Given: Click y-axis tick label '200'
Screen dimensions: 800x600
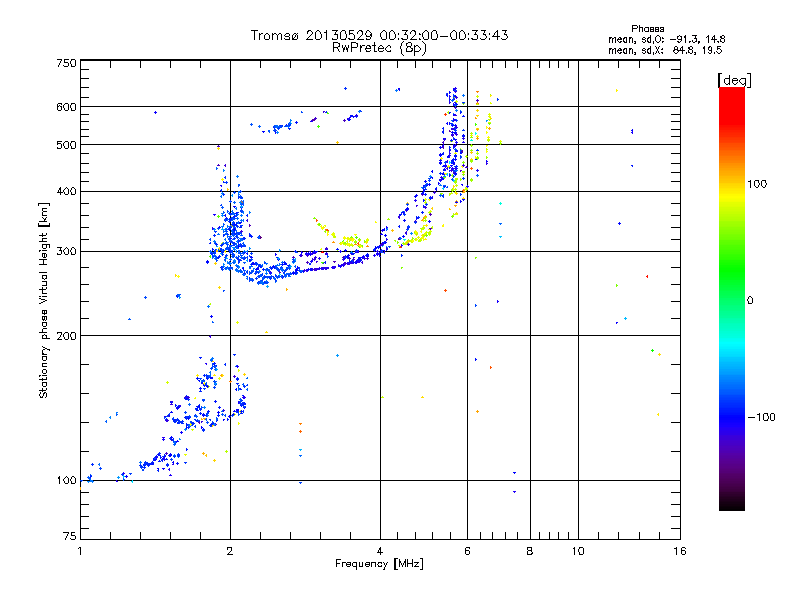Looking at the screenshot, I should (66, 336).
